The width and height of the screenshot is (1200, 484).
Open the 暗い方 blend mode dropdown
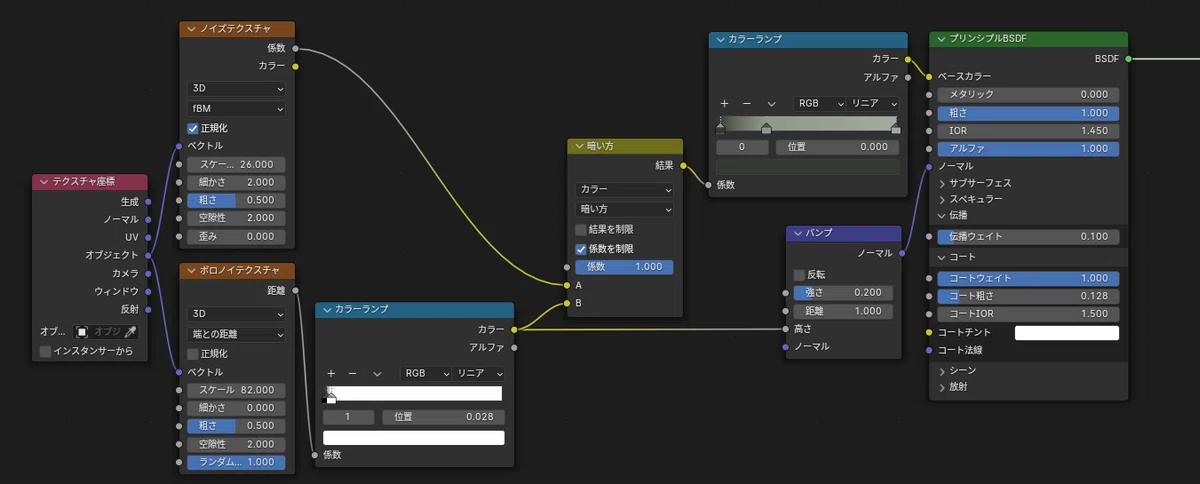pyautogui.click(x=625, y=209)
